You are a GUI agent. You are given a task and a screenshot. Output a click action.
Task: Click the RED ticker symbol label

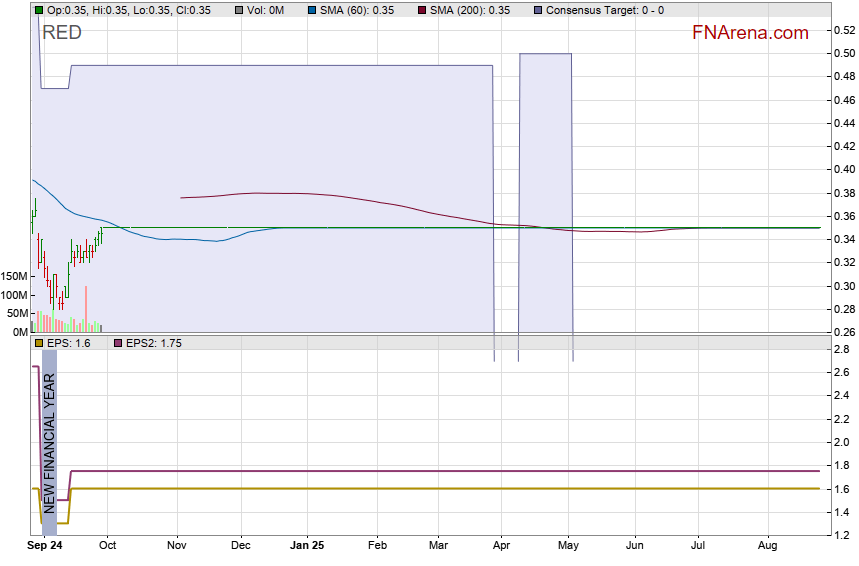(x=62, y=33)
